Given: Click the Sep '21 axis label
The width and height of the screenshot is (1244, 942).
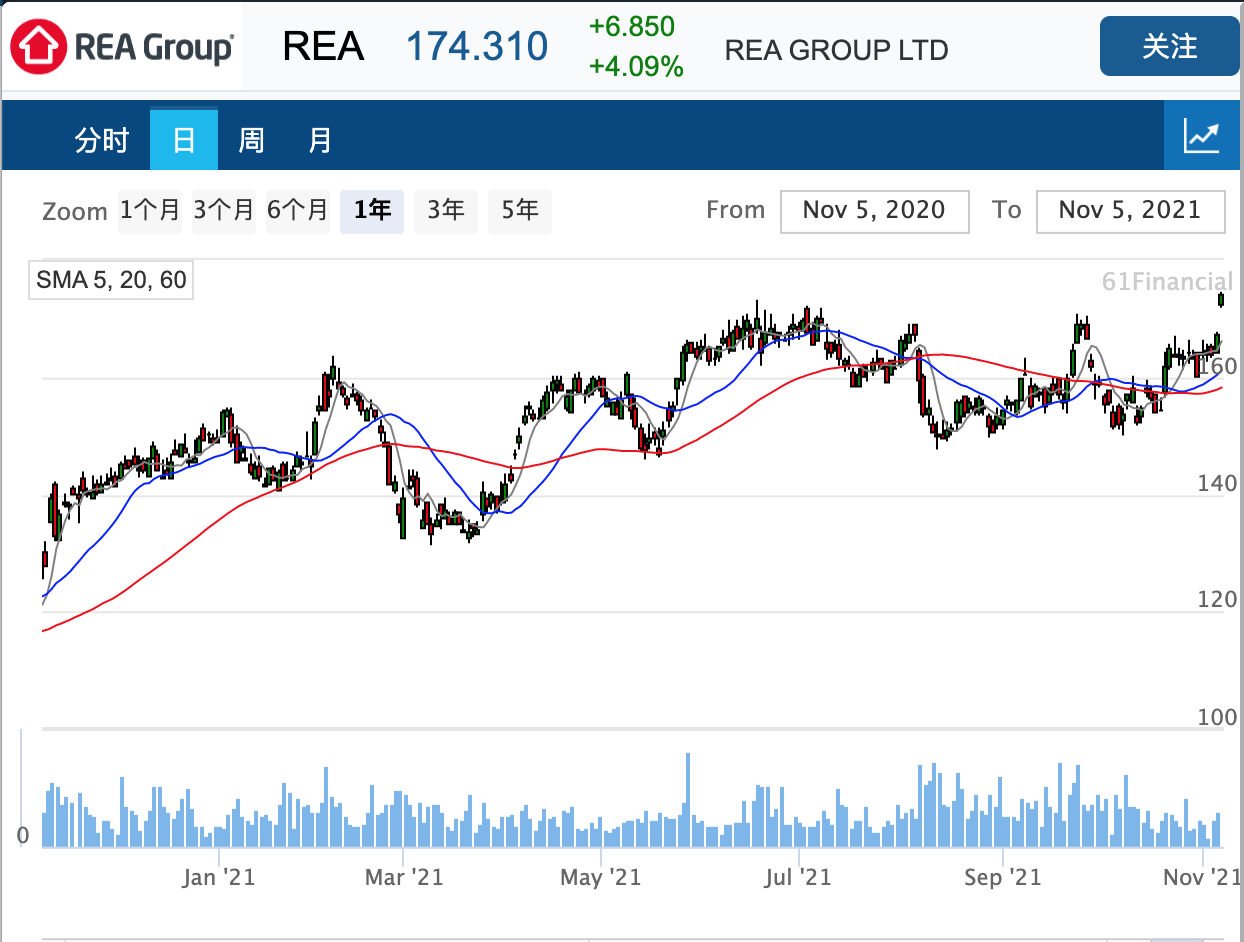Looking at the screenshot, I should (1002, 878).
